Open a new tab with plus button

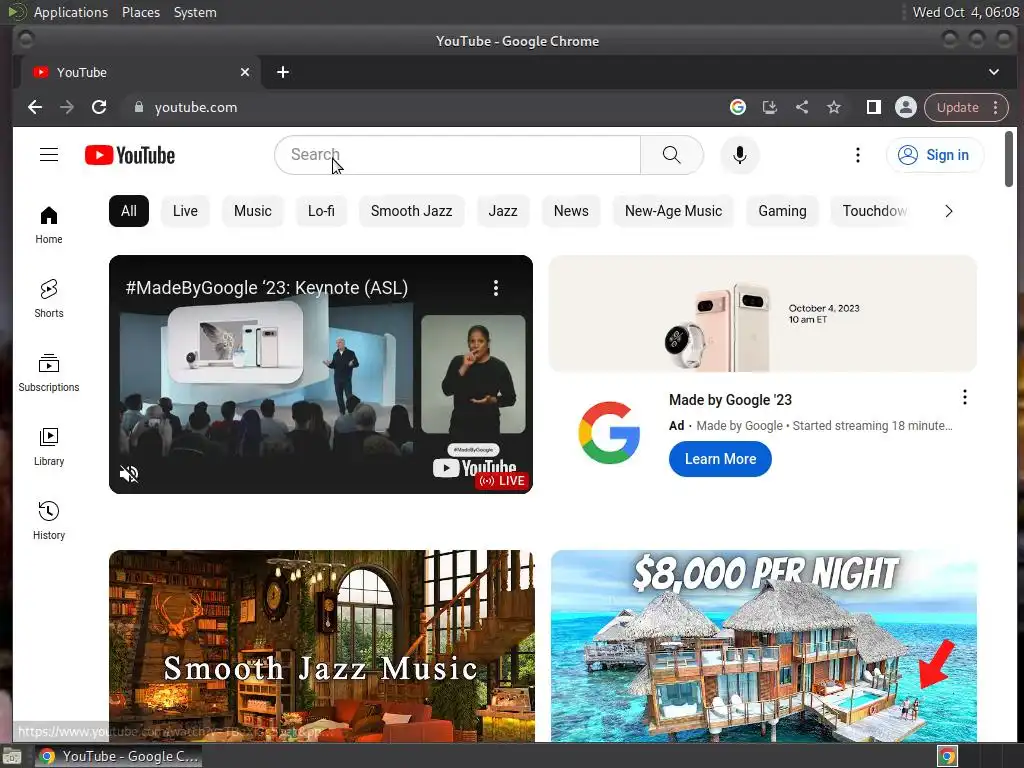click(283, 72)
